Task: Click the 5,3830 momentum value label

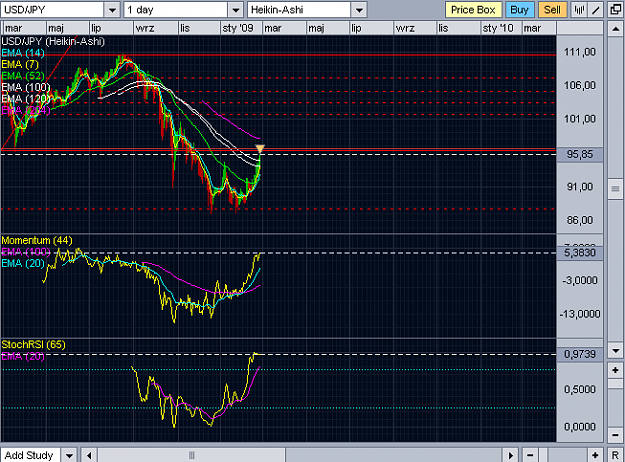Action: coord(580,253)
